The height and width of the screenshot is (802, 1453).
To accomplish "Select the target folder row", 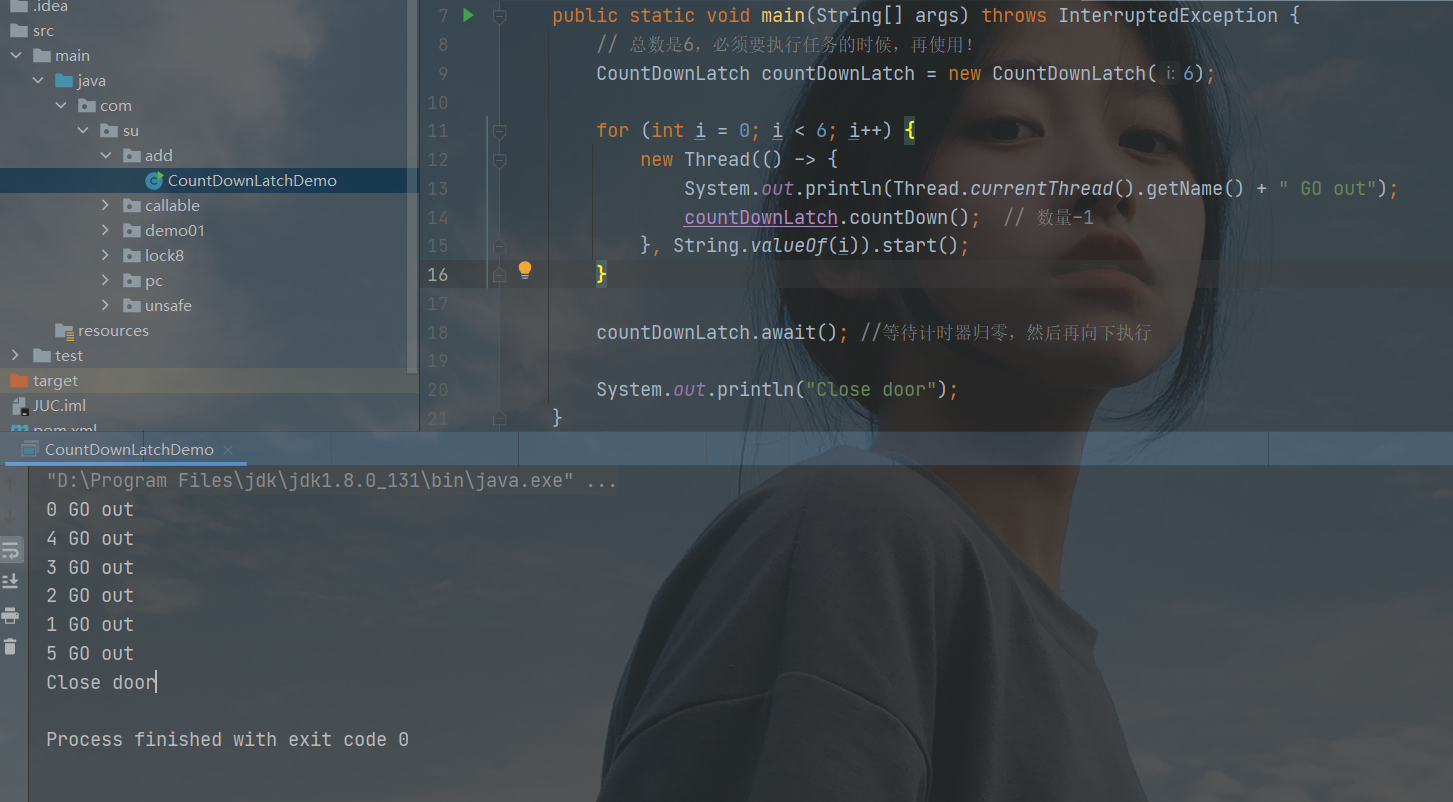I will 209,381.
